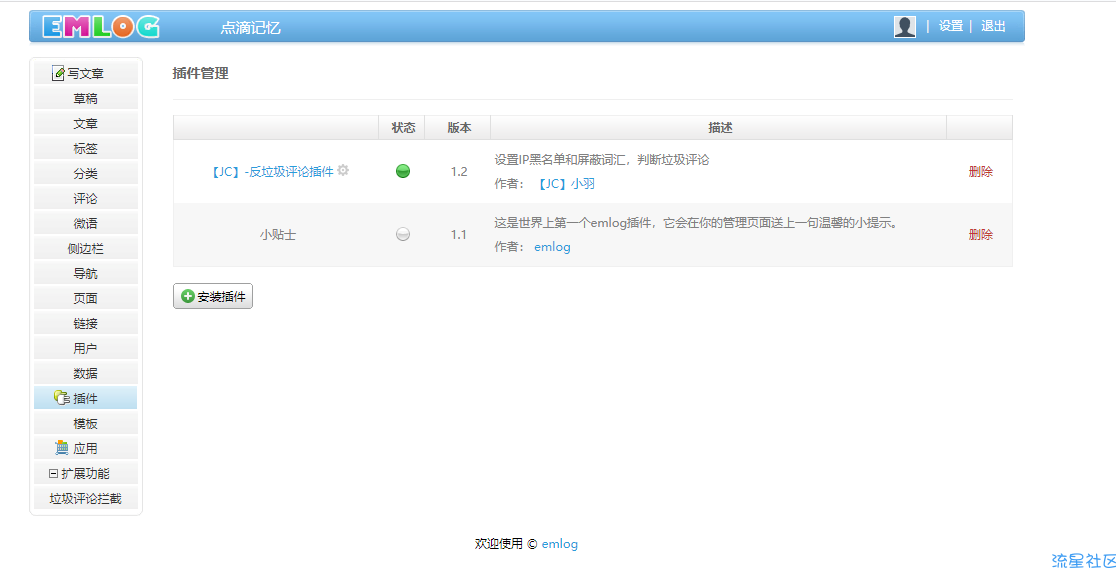
Task: Click the 描述 column header
Action: (x=720, y=127)
